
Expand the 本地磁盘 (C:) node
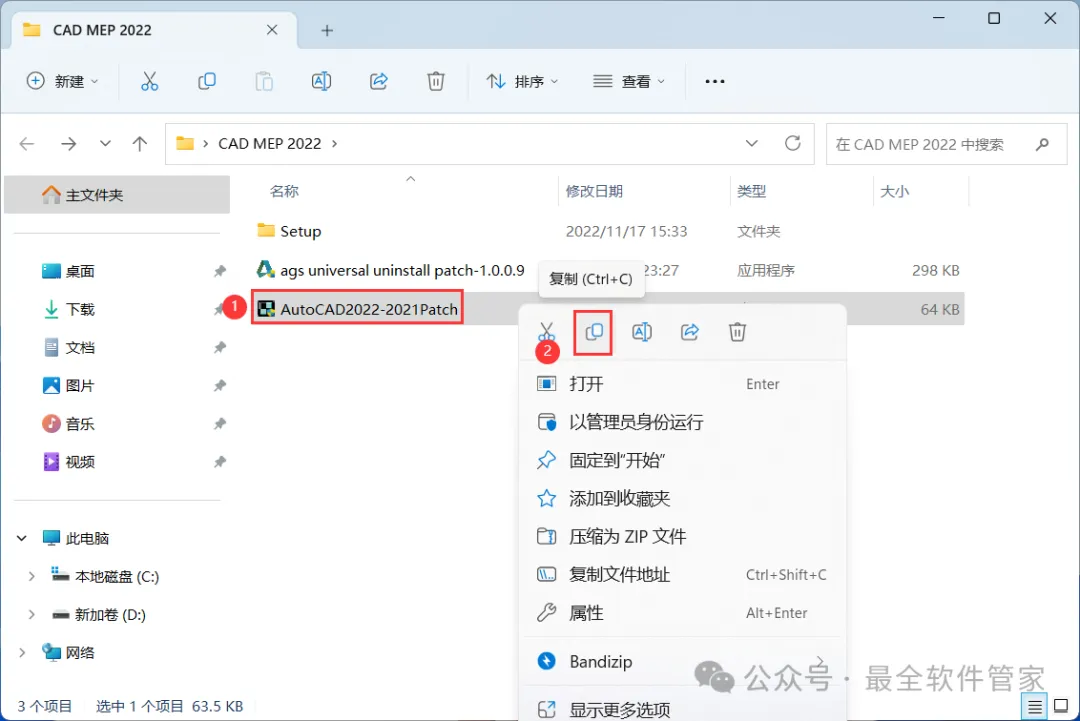pos(31,576)
